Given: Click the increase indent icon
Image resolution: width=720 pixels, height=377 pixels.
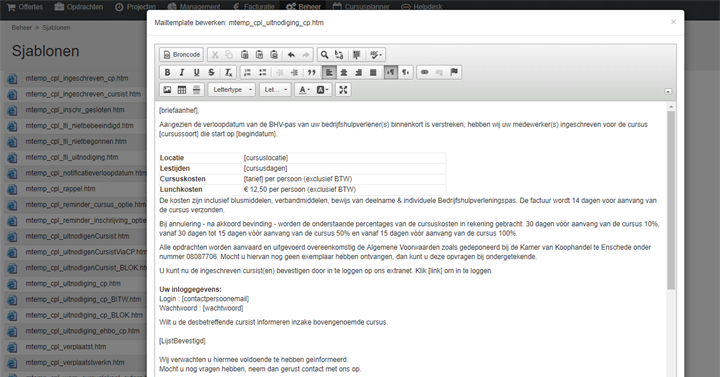Looking at the screenshot, I should pos(294,72).
